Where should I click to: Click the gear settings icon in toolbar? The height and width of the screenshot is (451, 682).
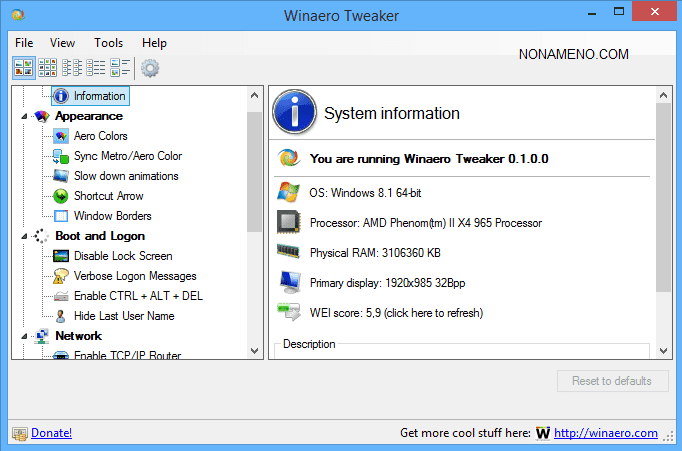tap(150, 68)
